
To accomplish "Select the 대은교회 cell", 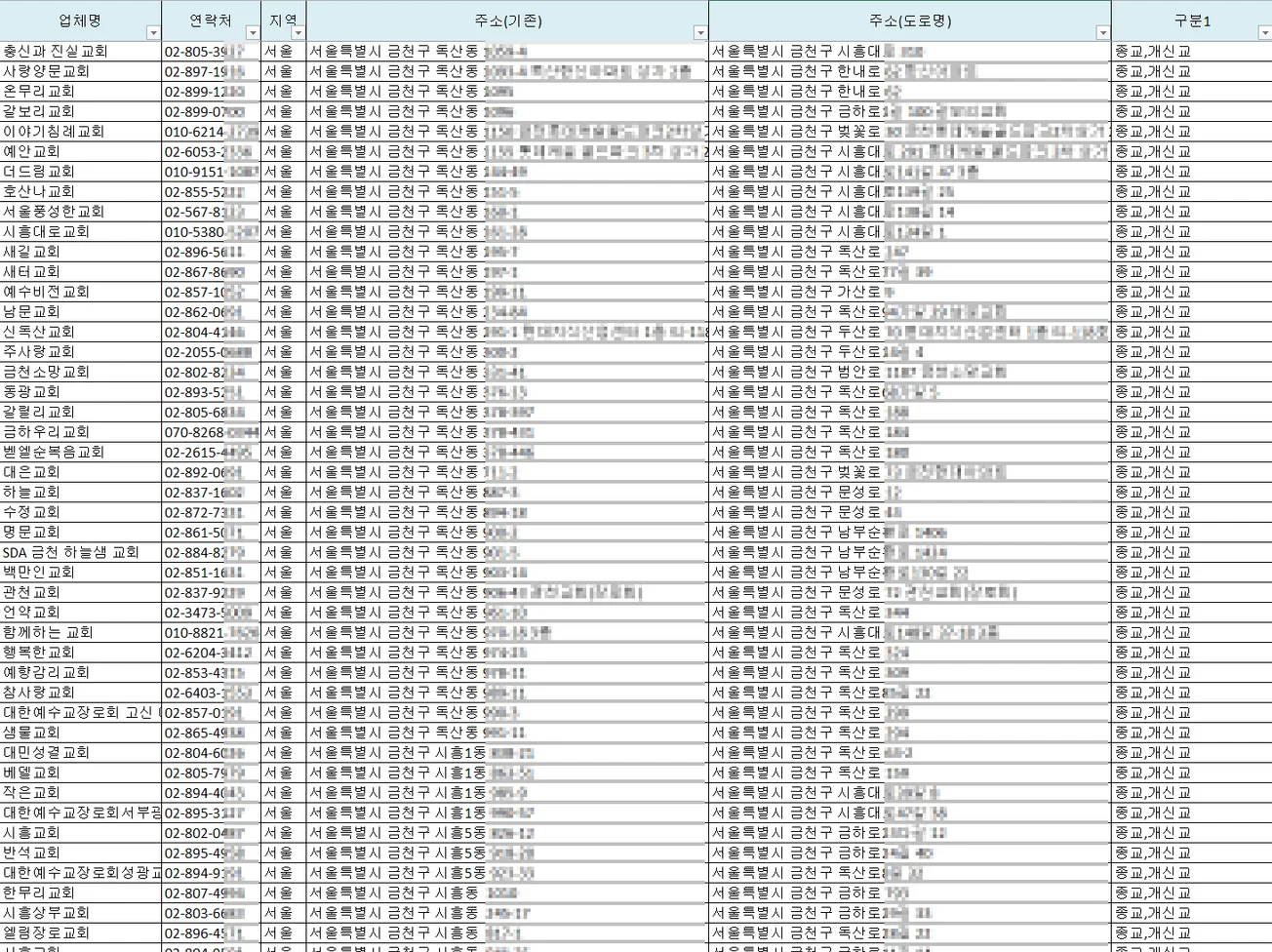I will pos(81,472).
